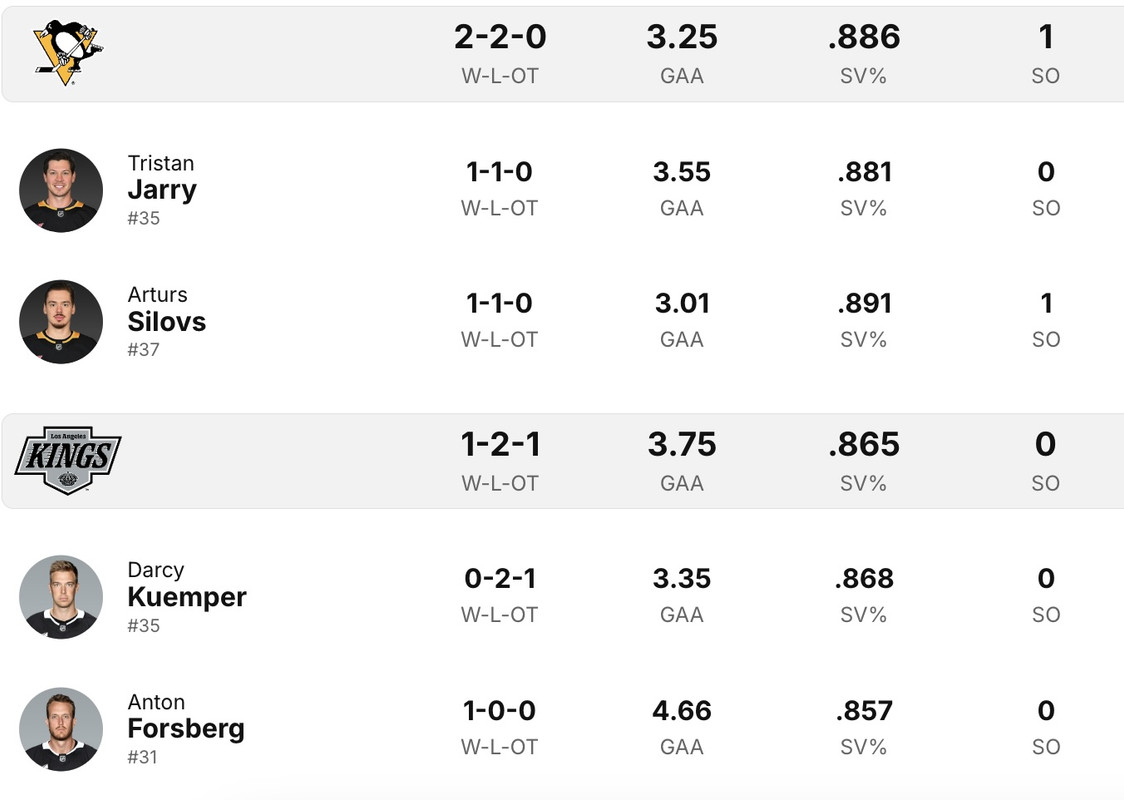This screenshot has width=1124, height=800.
Task: Click the Penguins 2-2-0 team record
Action: [500, 38]
